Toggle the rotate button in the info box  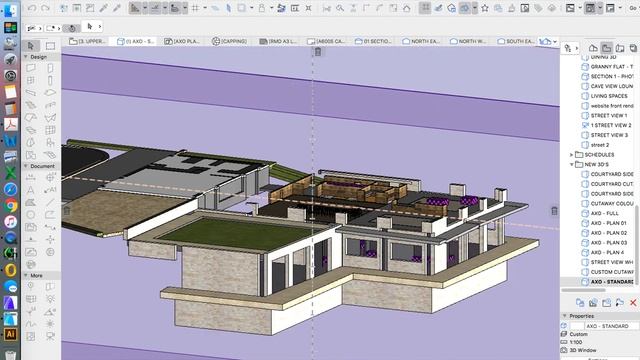(x=72, y=28)
